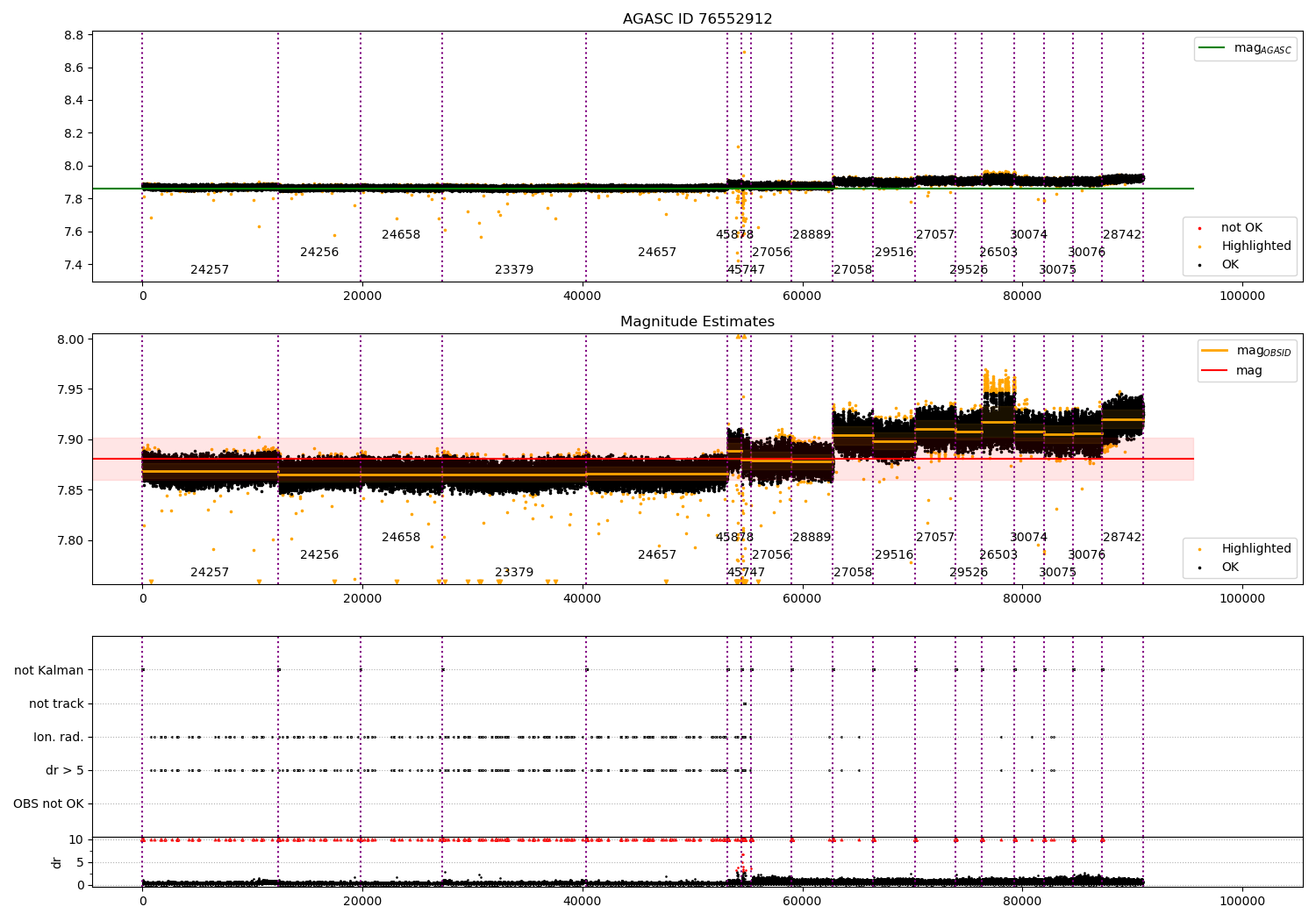
Task: Click the 10 tick on the dr axis
Action: coord(76,840)
